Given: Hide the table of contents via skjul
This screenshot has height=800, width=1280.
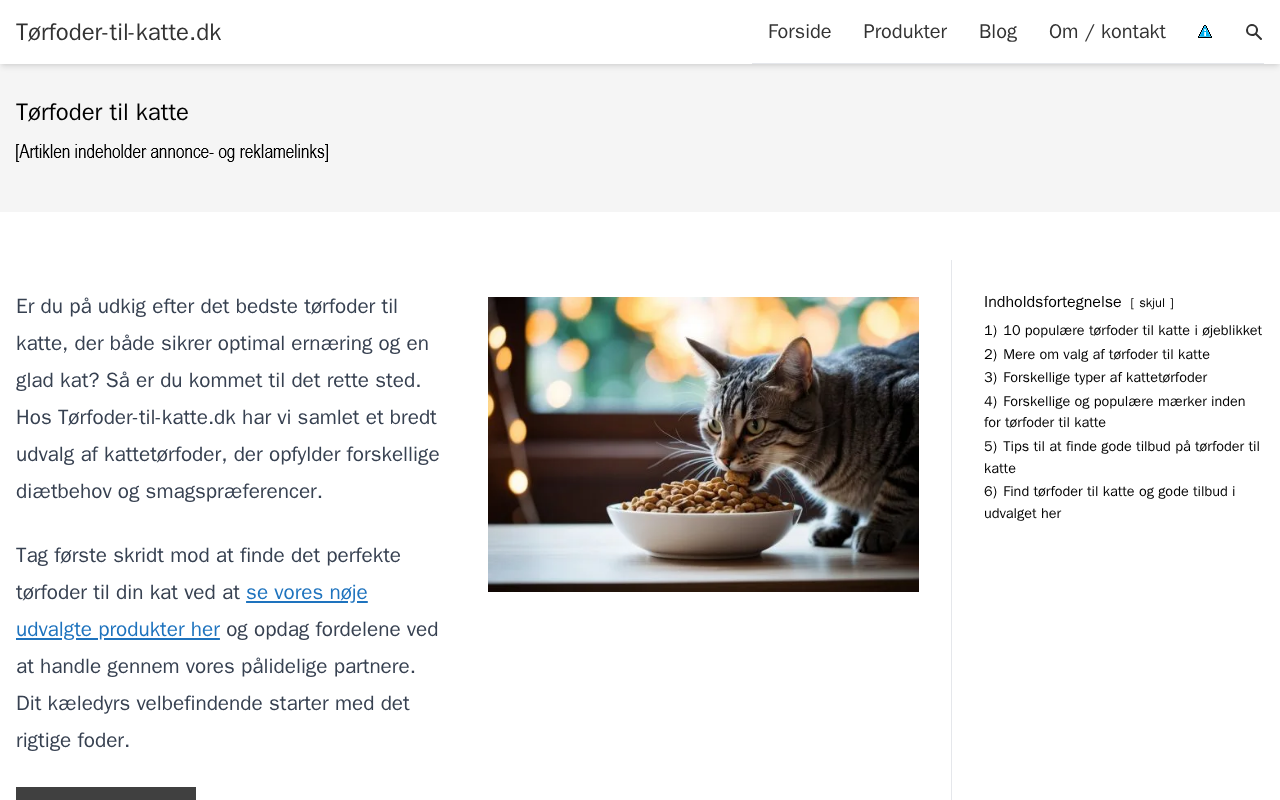Looking at the screenshot, I should pyautogui.click(x=1152, y=303).
